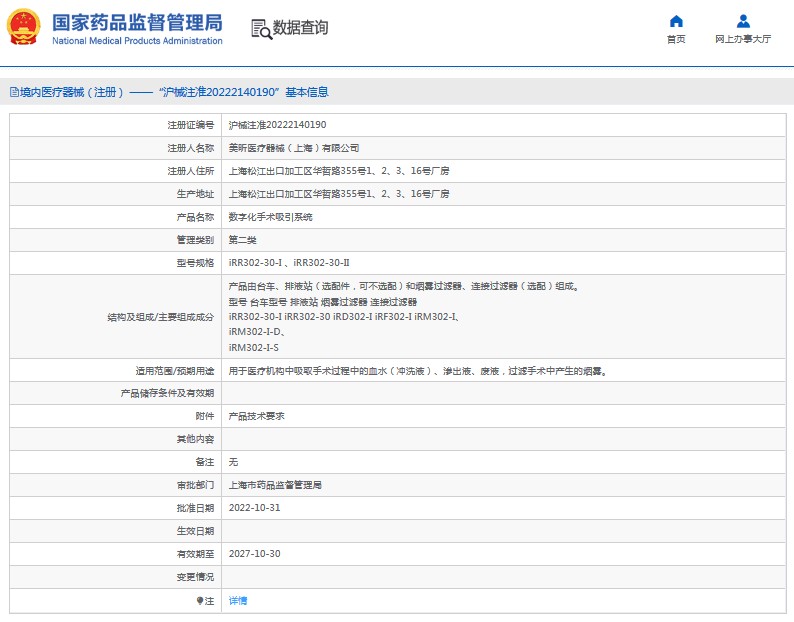The height and width of the screenshot is (622, 794).
Task: Open the 网上办事大厅 text label
Action: tap(743, 40)
